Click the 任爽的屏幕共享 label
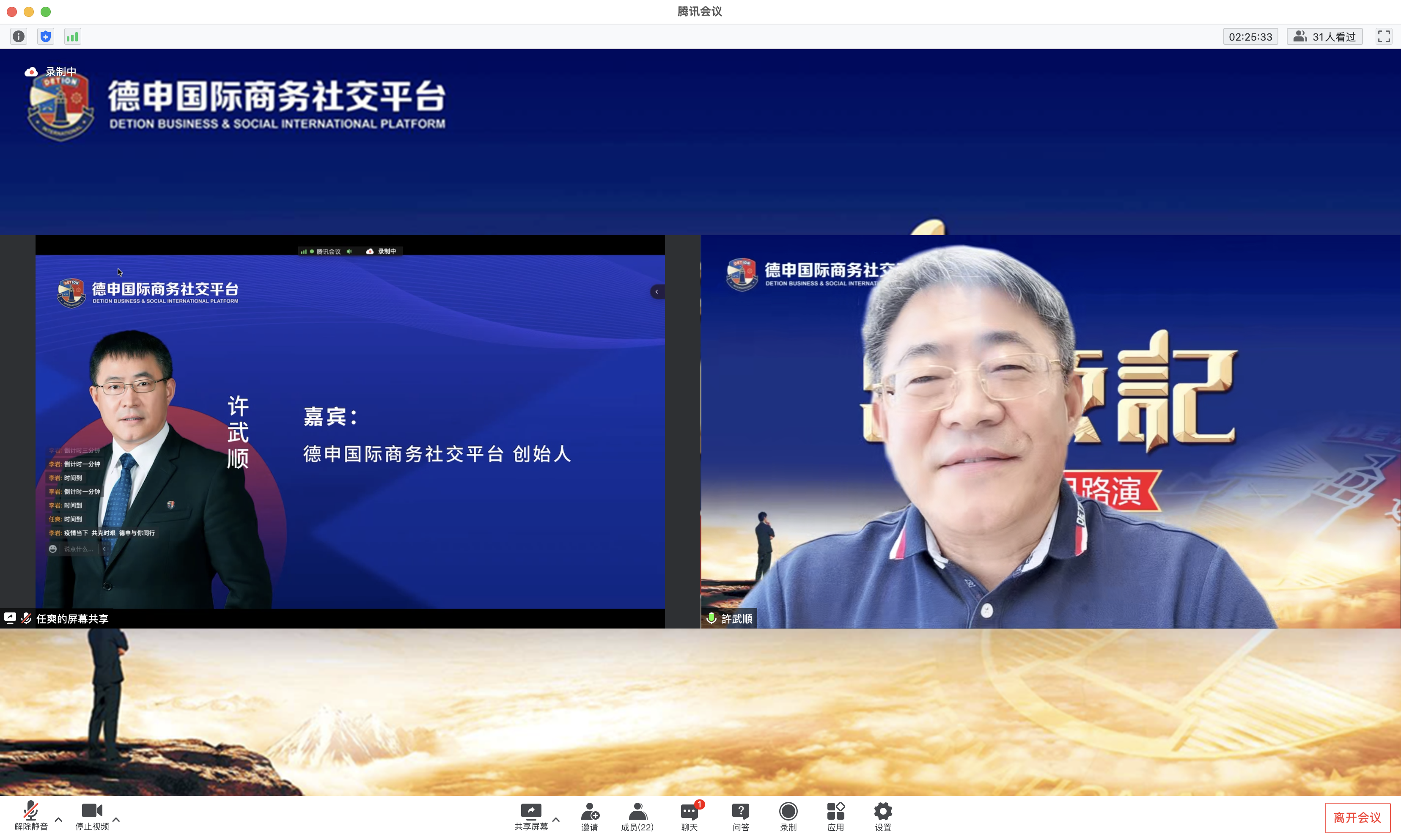1401x840 pixels. [72, 619]
